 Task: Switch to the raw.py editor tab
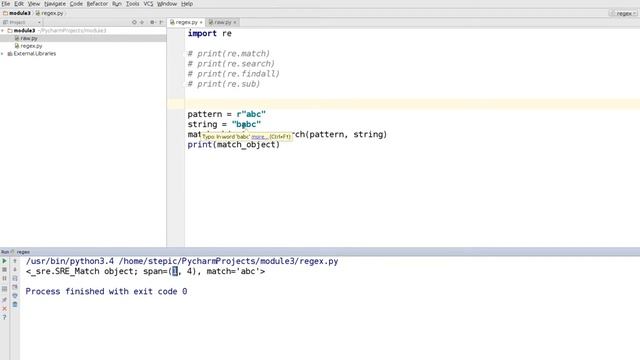(x=221, y=22)
